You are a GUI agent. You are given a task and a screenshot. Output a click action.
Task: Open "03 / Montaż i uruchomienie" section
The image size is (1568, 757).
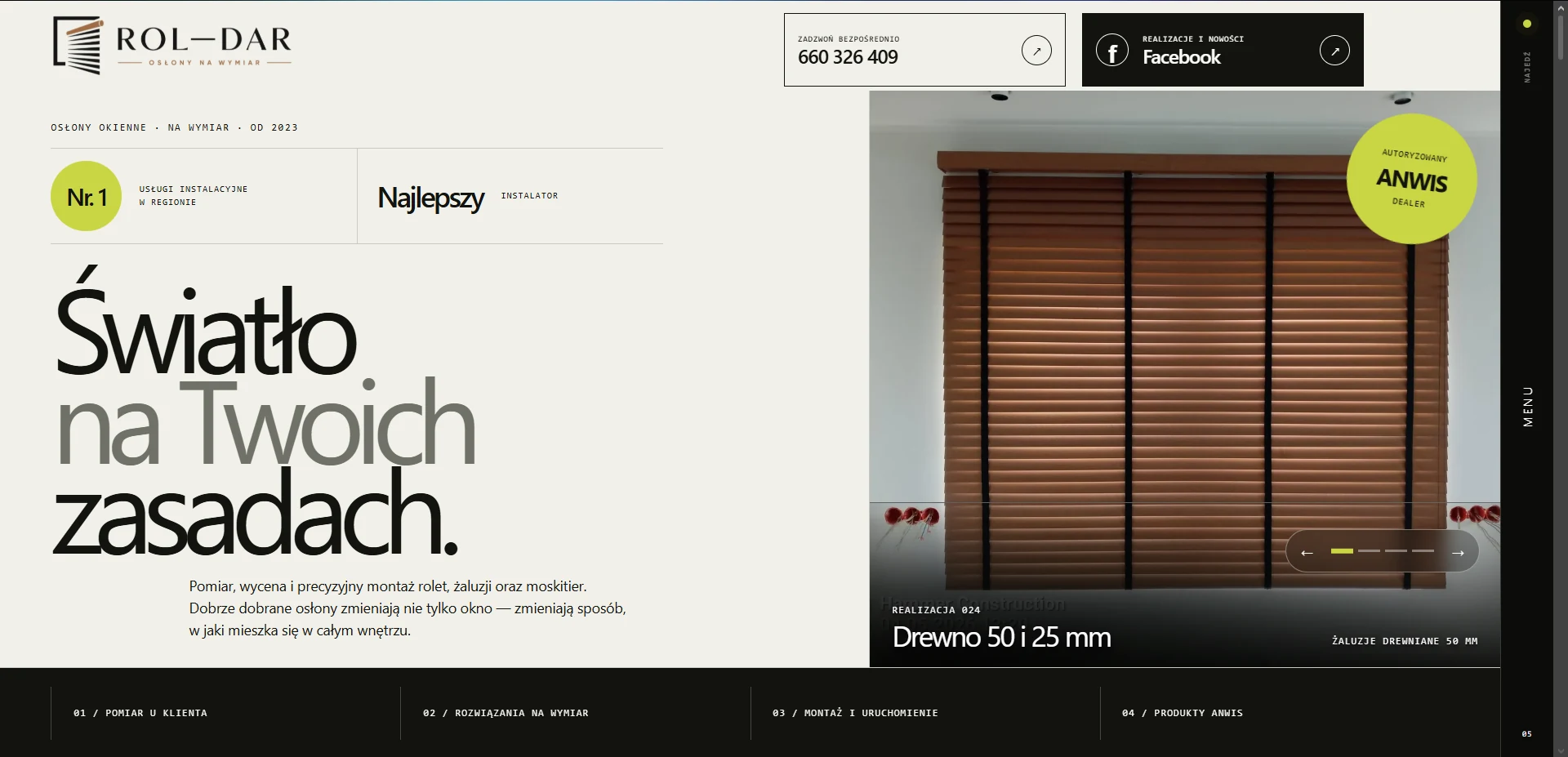click(855, 713)
